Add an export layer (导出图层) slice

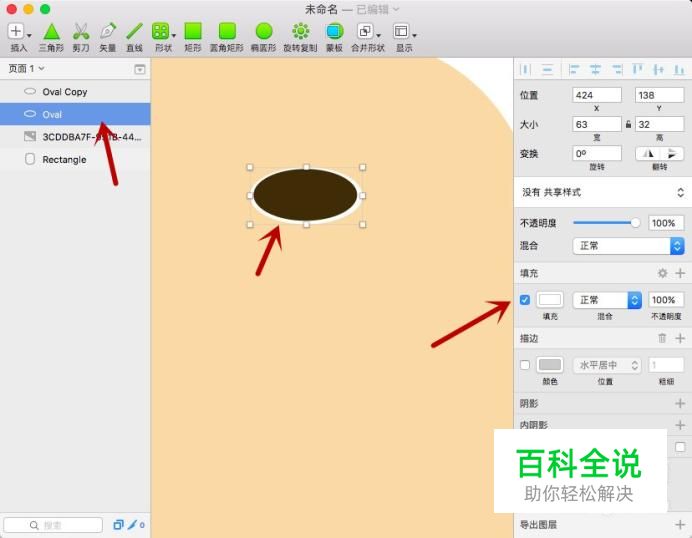(680, 524)
